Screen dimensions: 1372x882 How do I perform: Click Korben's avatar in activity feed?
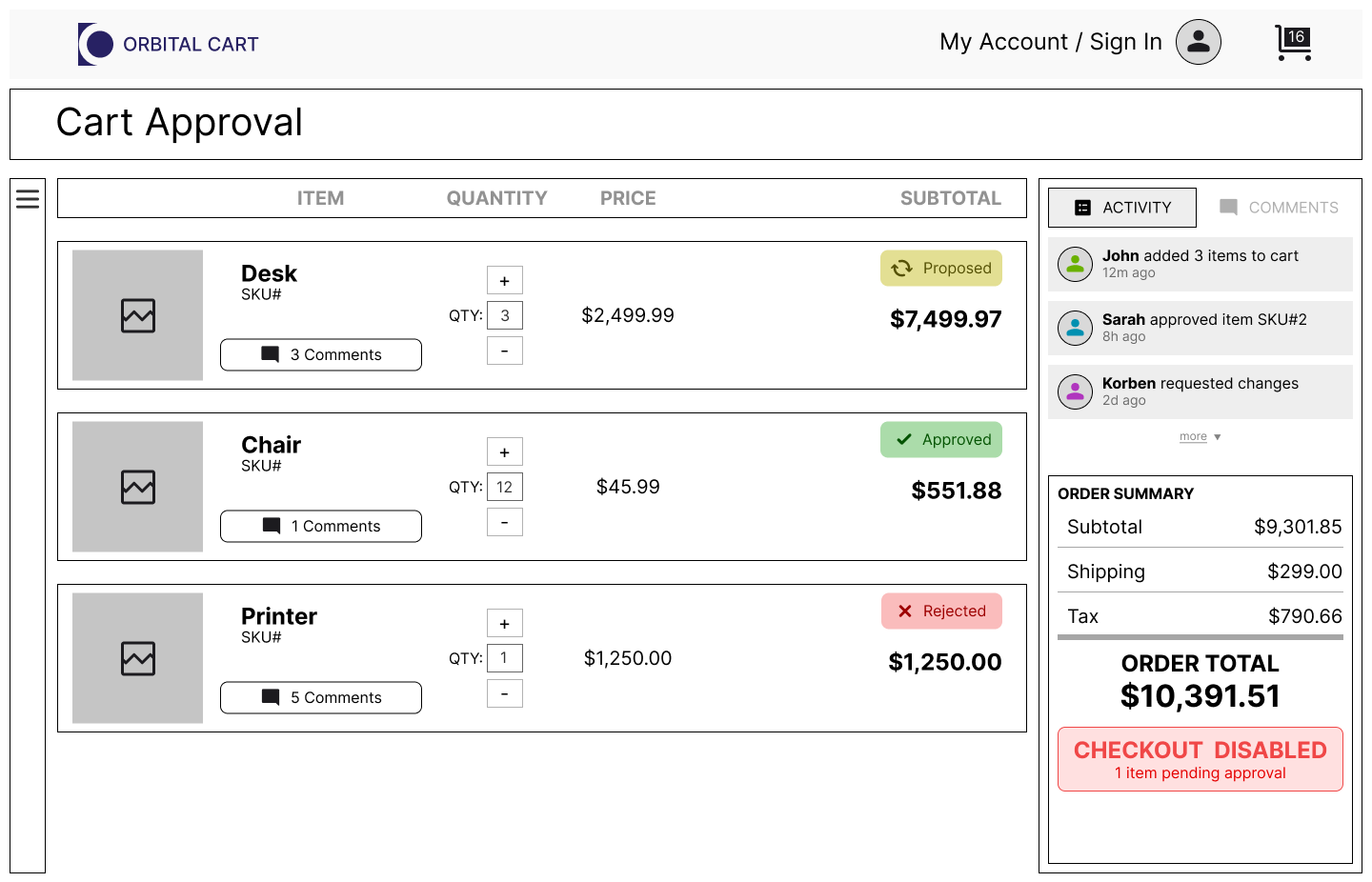[1075, 391]
